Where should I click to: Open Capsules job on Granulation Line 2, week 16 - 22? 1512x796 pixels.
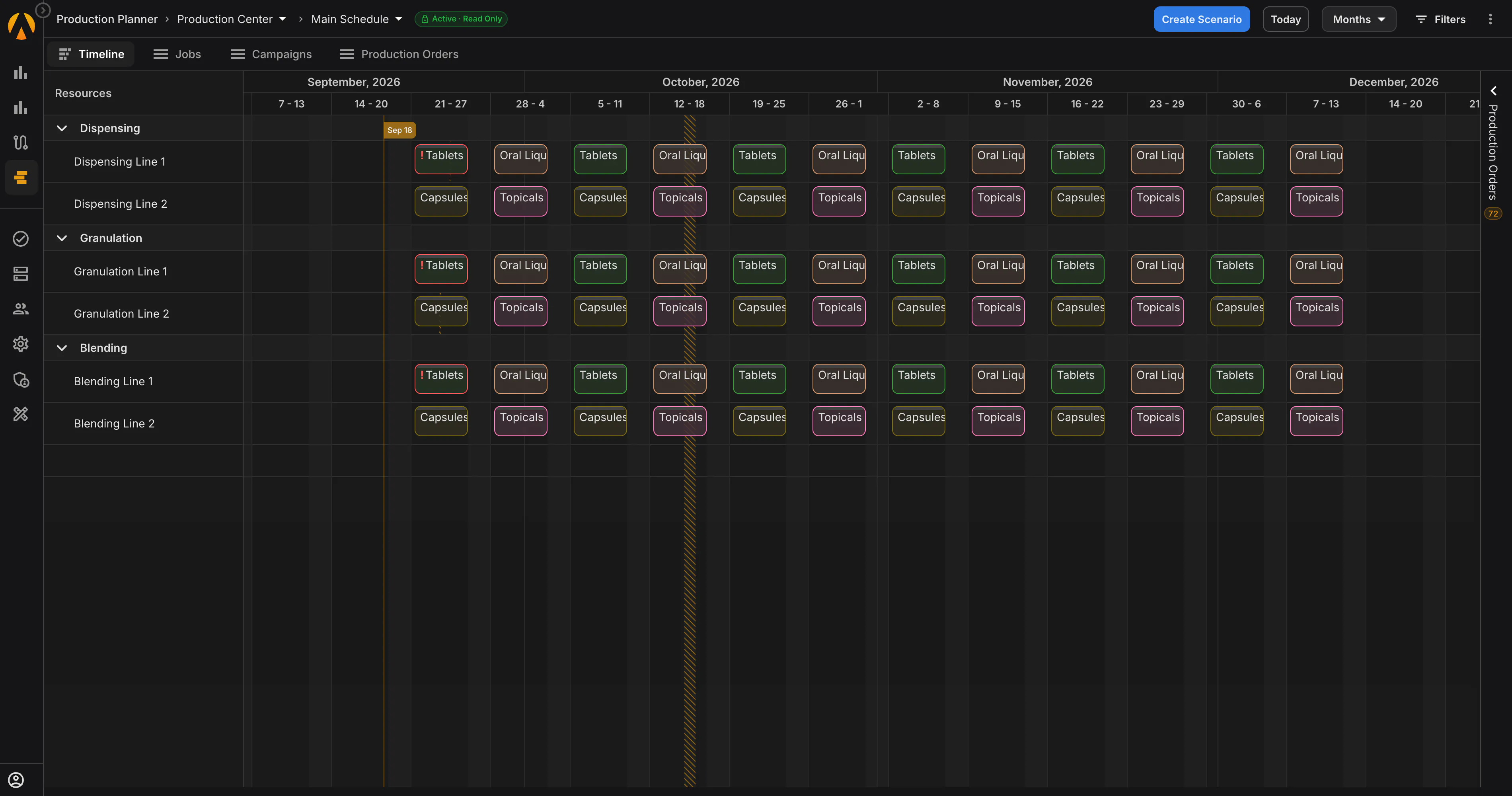point(1077,311)
